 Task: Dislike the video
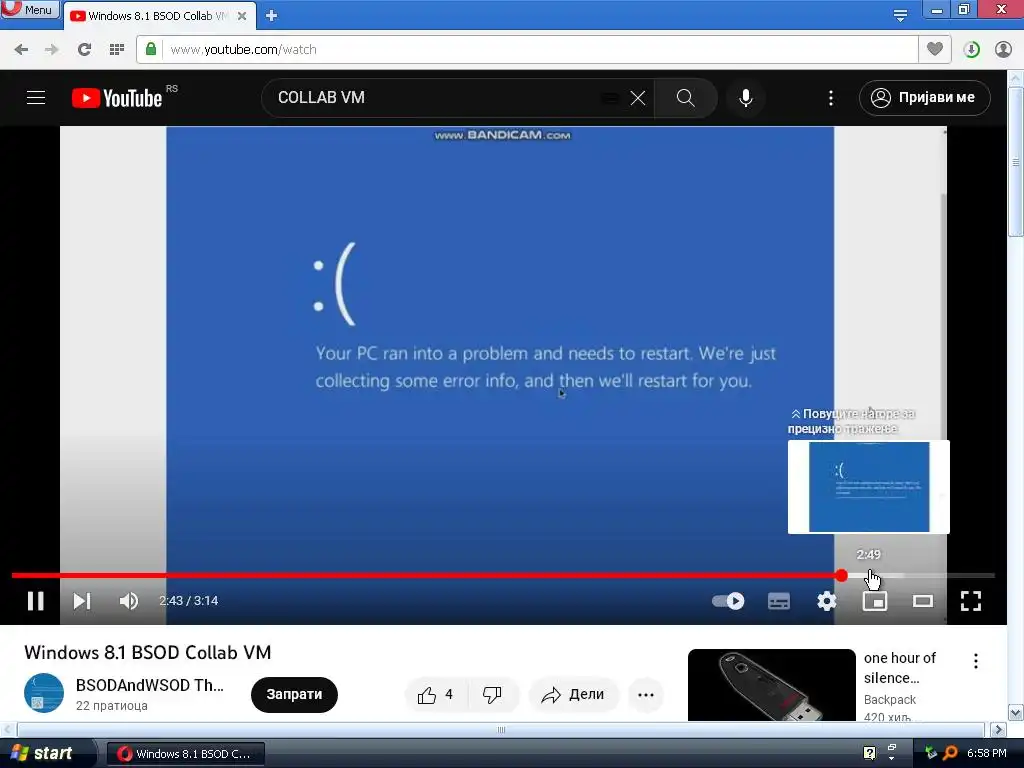492,694
